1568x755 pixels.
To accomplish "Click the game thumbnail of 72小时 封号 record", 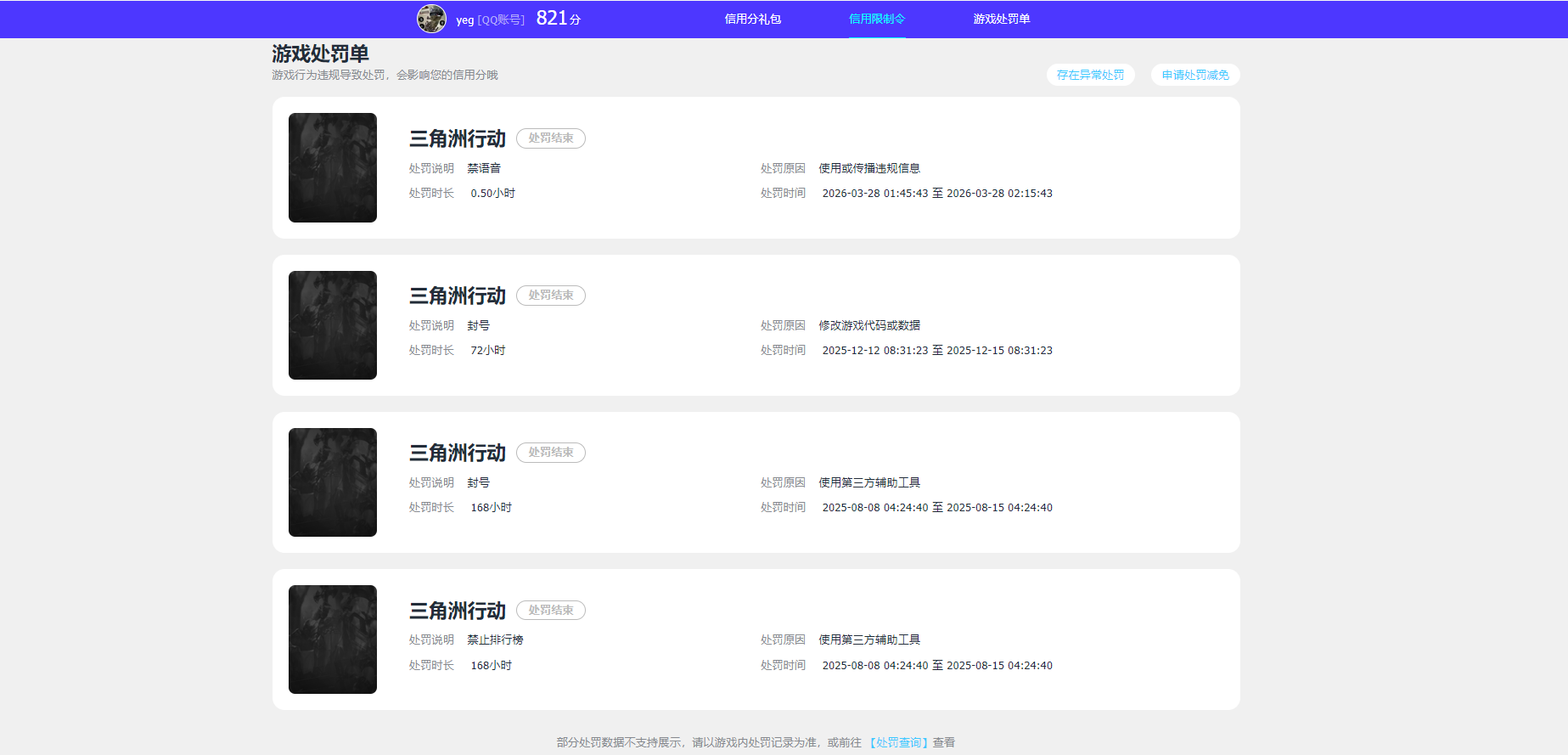I will click(333, 325).
